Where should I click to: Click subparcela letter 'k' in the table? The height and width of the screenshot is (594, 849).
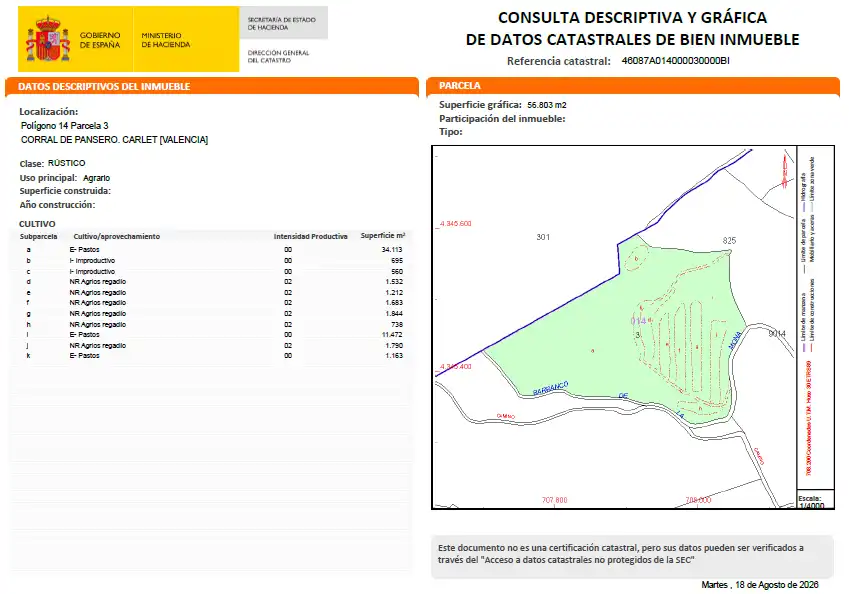click(28, 356)
